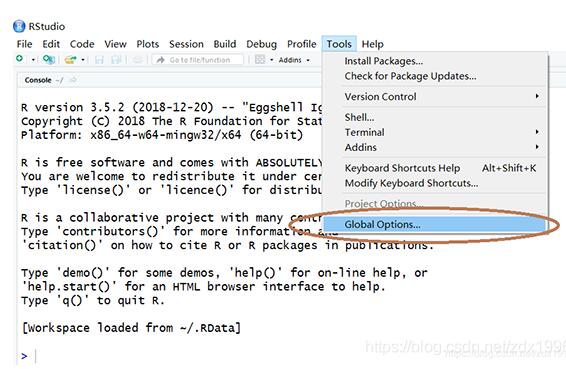This screenshot has width=566, height=369.
Task: Open the Session menu
Action: 186,44
